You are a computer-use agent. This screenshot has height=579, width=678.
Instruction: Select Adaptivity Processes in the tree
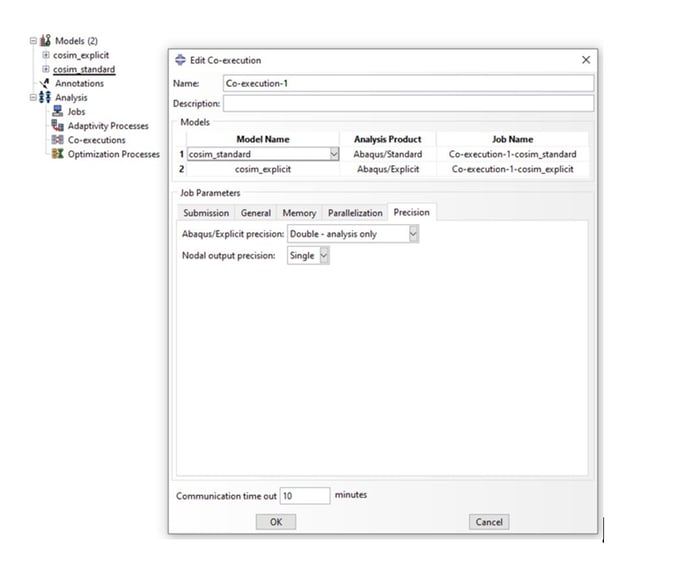pyautogui.click(x=108, y=126)
